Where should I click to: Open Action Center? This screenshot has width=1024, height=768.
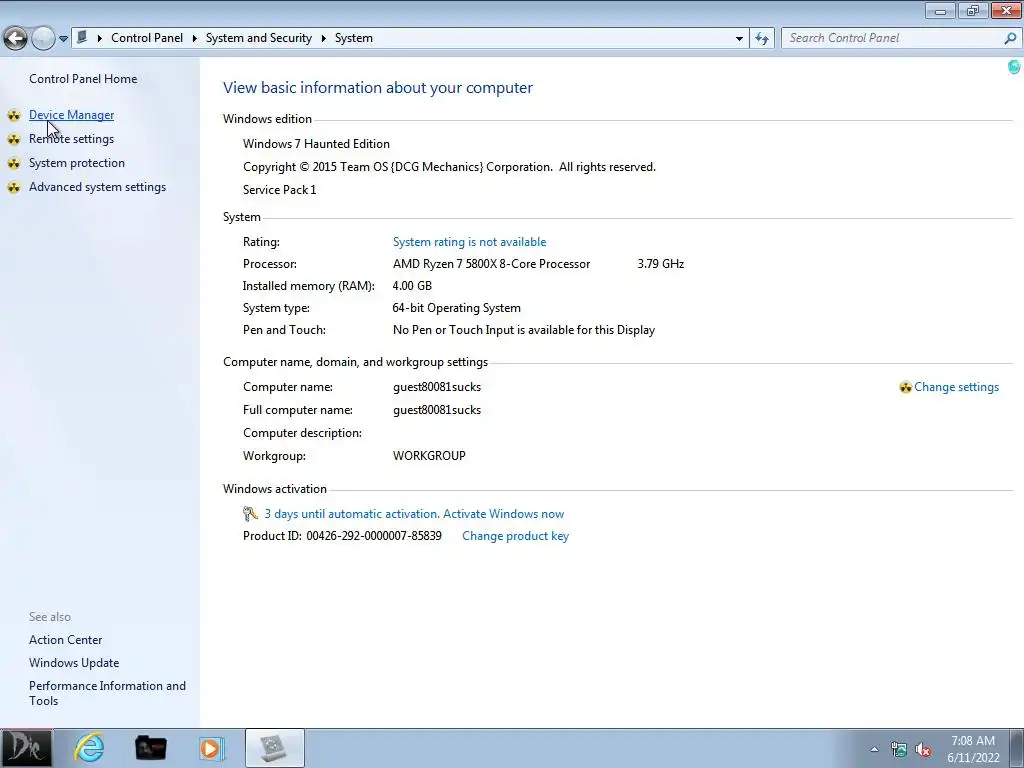65,640
